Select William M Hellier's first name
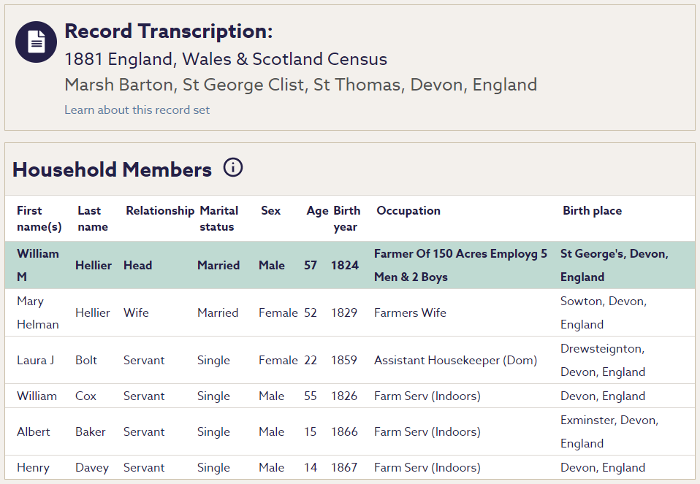Screen dimensions: 700x484 [x=38, y=265]
